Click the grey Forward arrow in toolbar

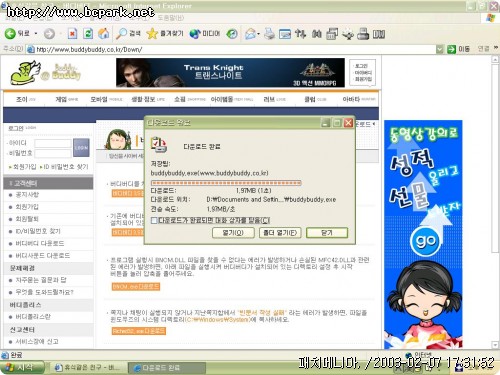[49, 34]
